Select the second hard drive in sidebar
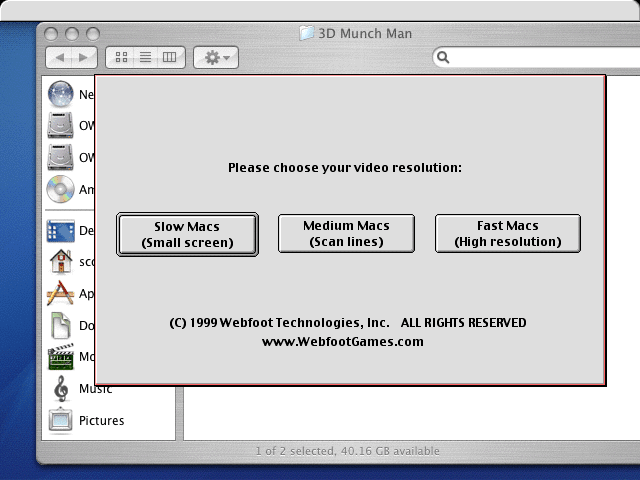The width and height of the screenshot is (640, 480). pyautogui.click(x=61, y=157)
